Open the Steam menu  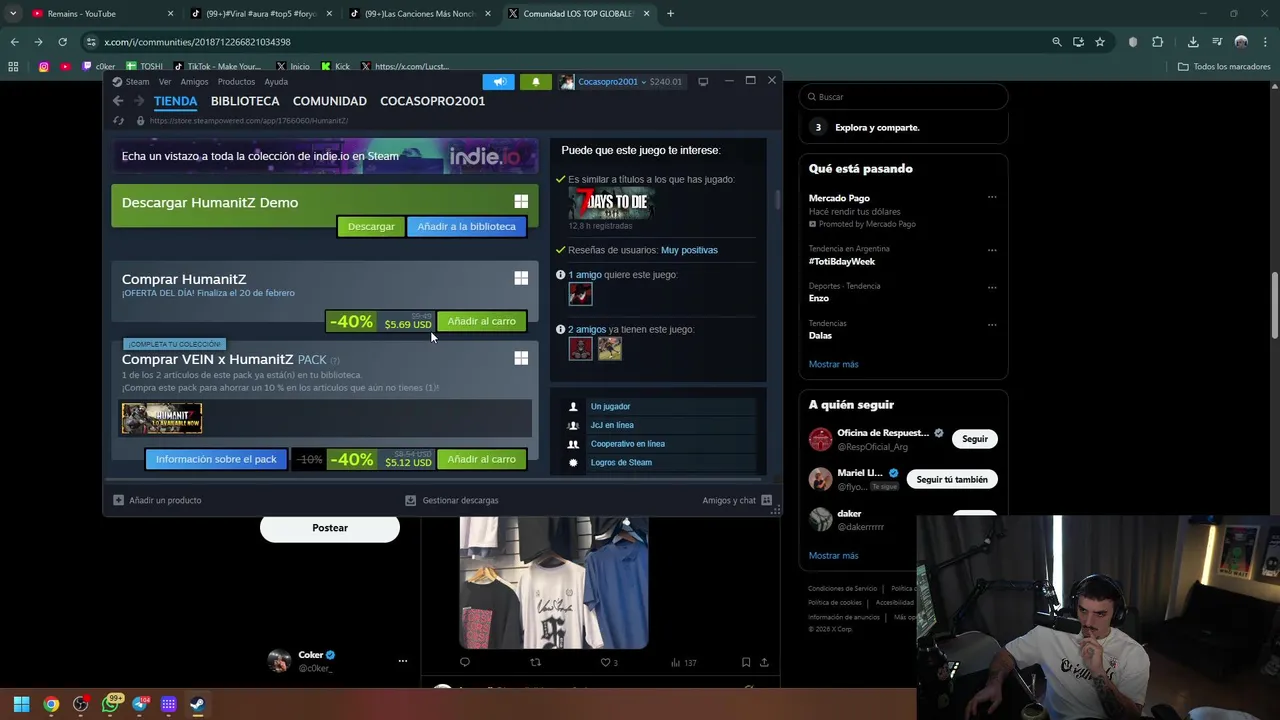[x=131, y=82]
